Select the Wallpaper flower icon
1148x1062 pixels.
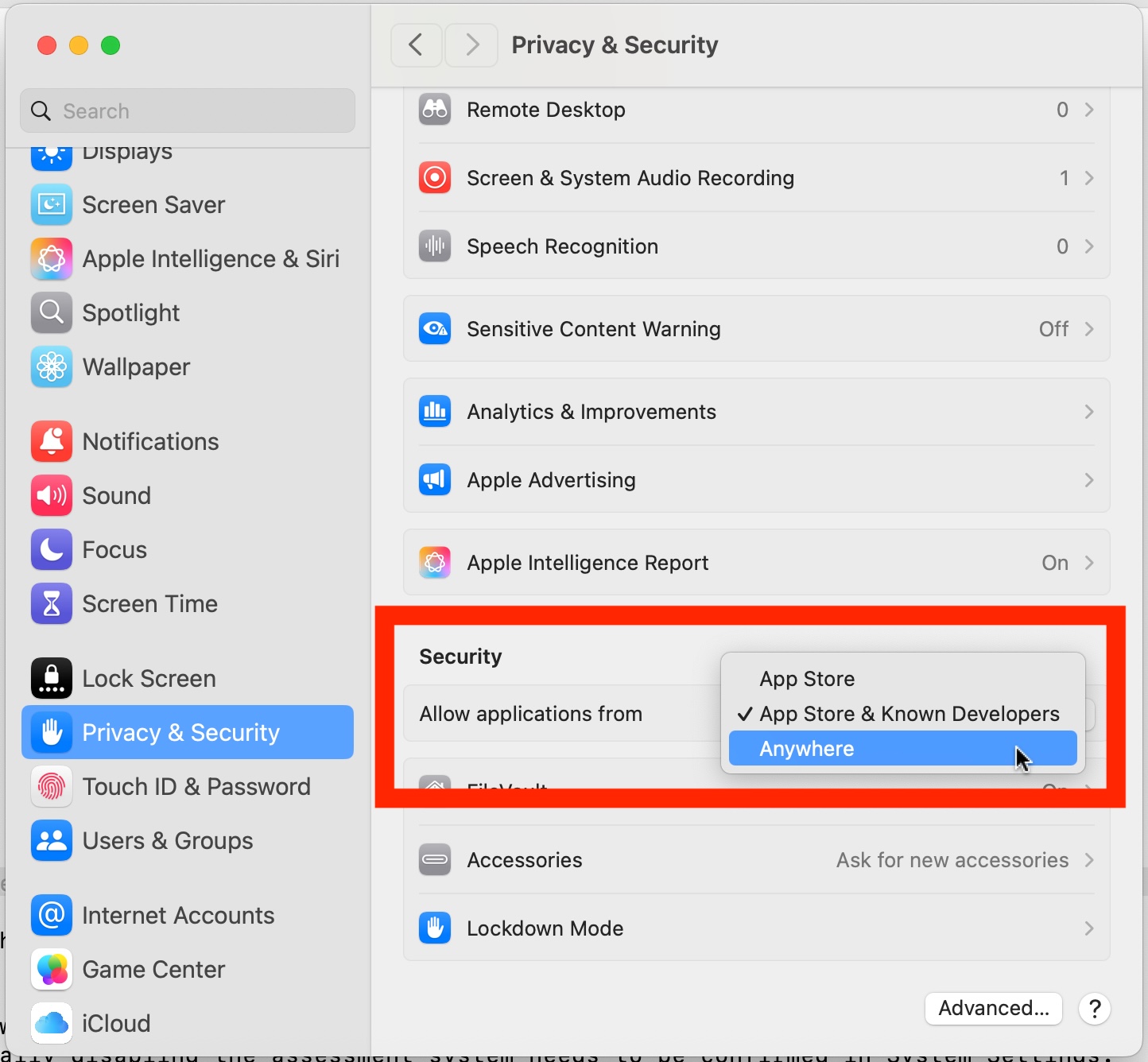pos(52,367)
